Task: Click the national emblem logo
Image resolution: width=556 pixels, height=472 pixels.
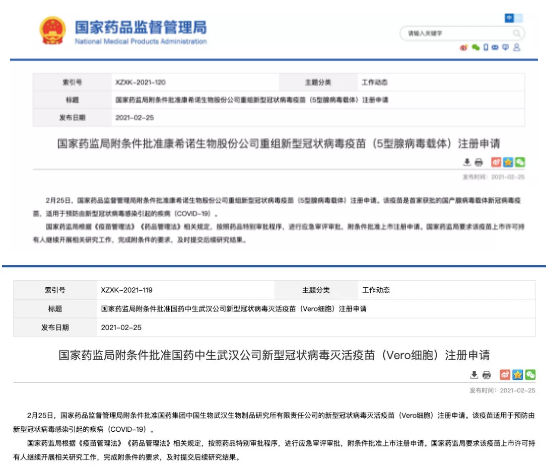Action: coord(52,31)
